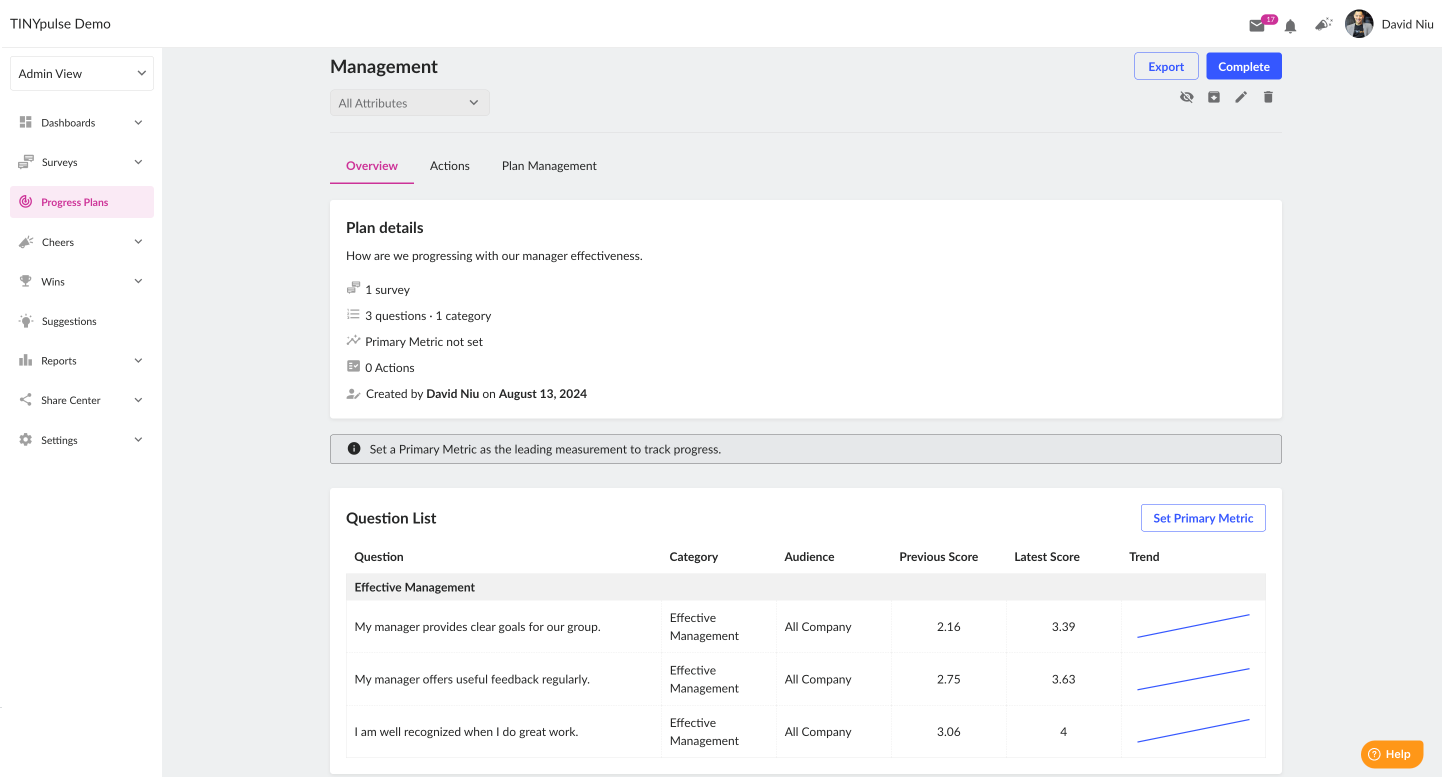The height and width of the screenshot is (777, 1442).
Task: Switch to the Plan Management tab
Action: (x=549, y=166)
